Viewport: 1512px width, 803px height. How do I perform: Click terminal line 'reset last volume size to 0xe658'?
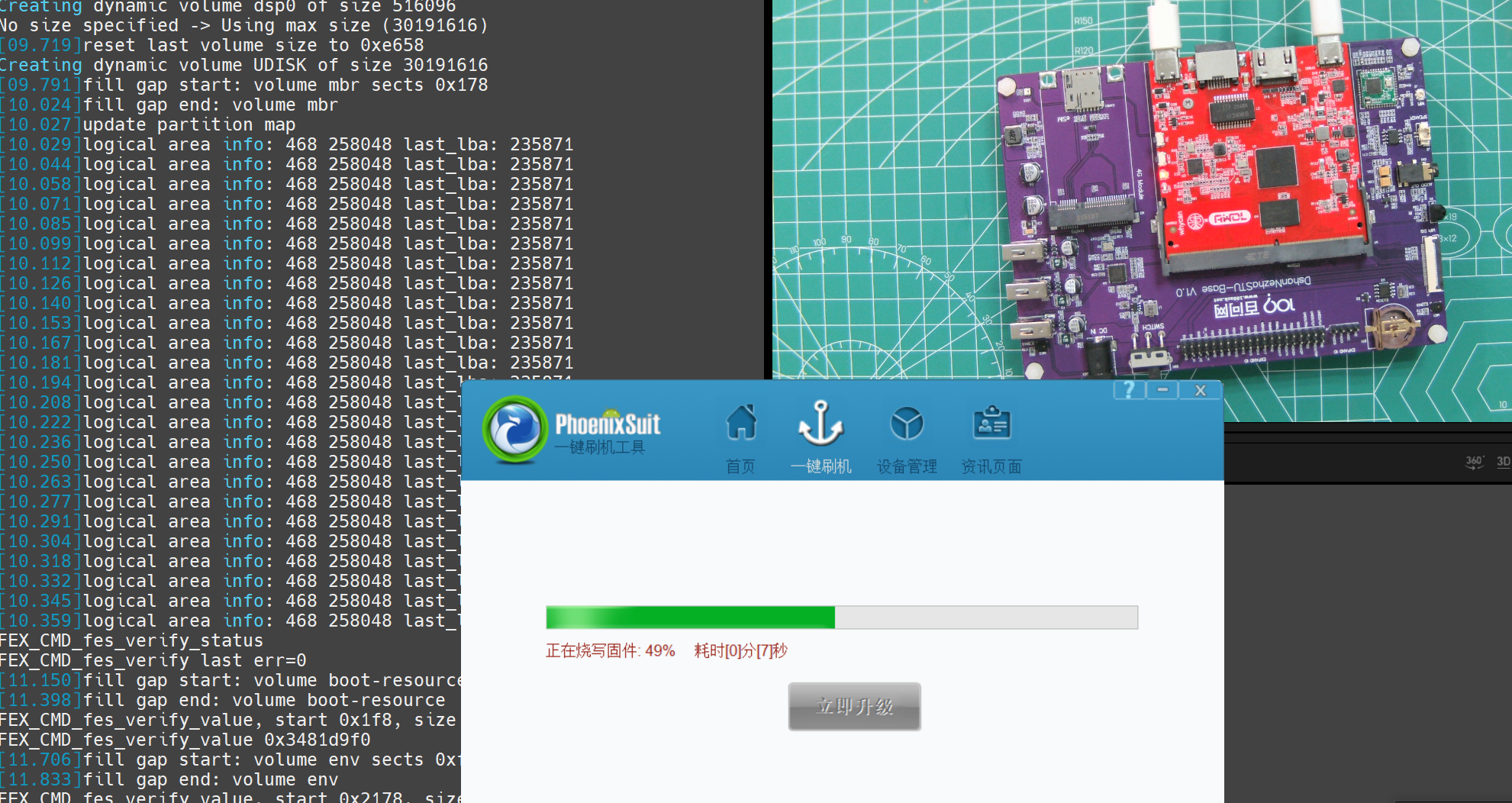point(211,45)
